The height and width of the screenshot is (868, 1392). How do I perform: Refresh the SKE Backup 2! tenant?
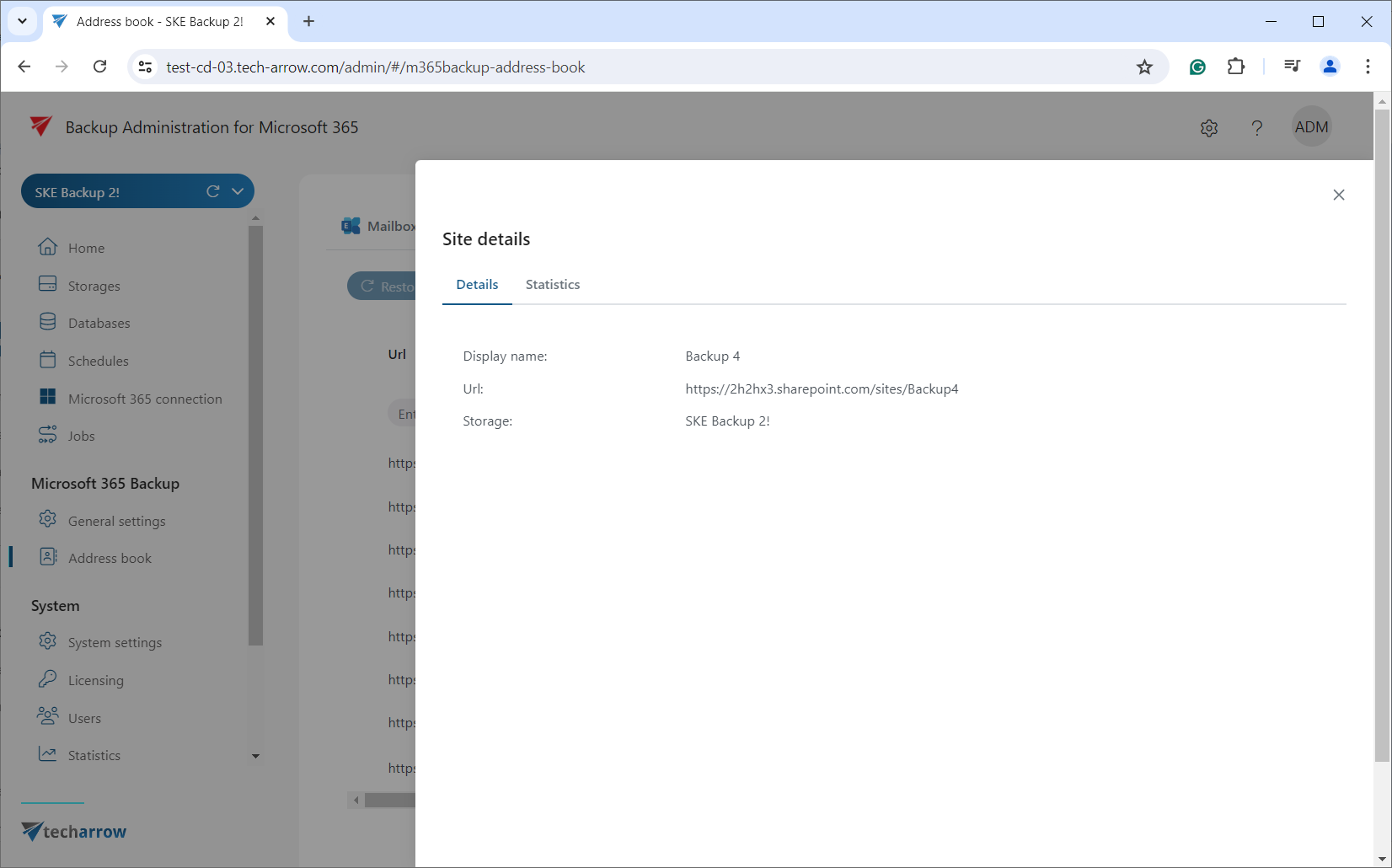pos(213,192)
